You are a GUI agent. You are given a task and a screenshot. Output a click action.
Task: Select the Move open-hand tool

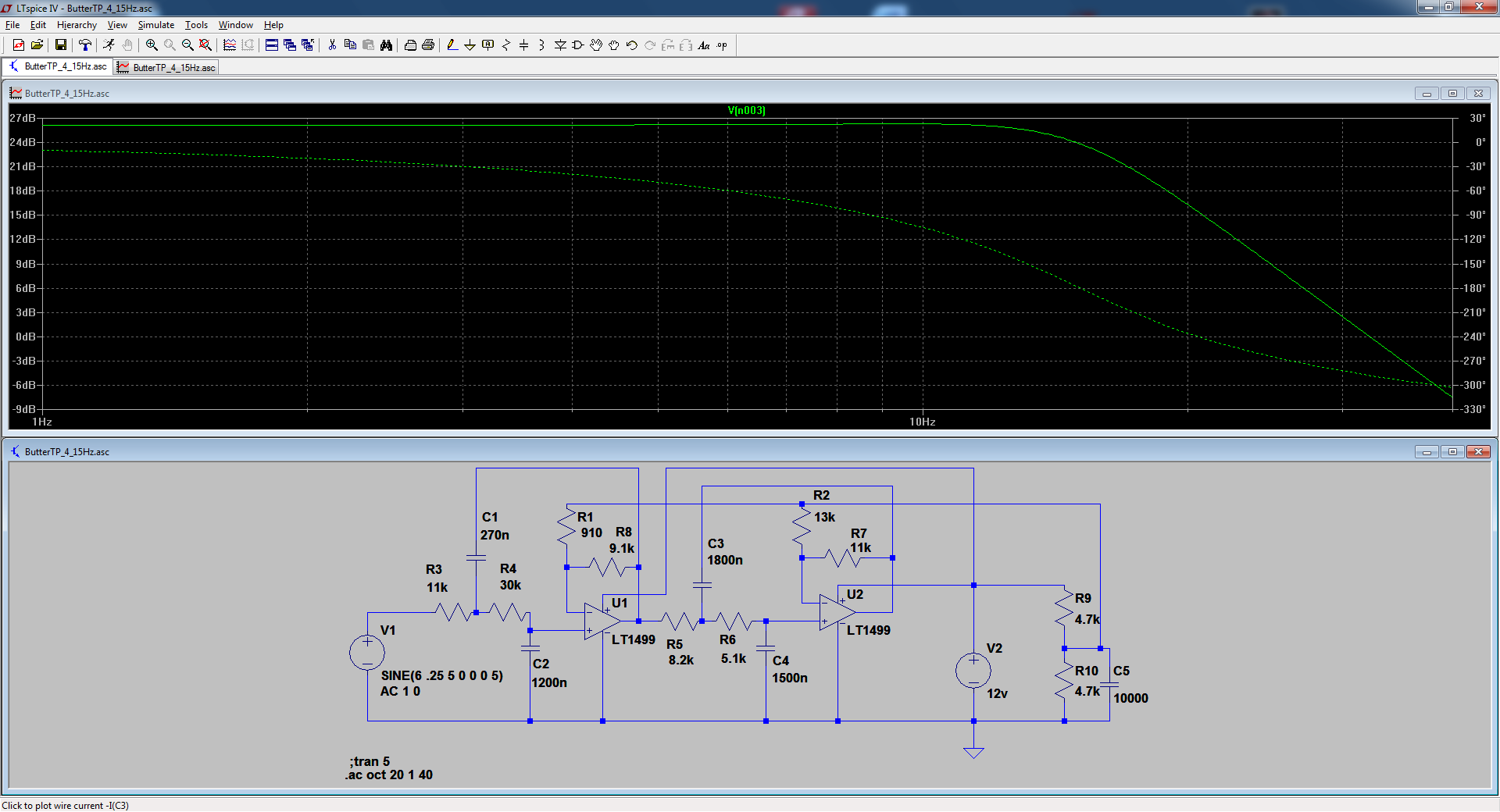click(x=596, y=45)
